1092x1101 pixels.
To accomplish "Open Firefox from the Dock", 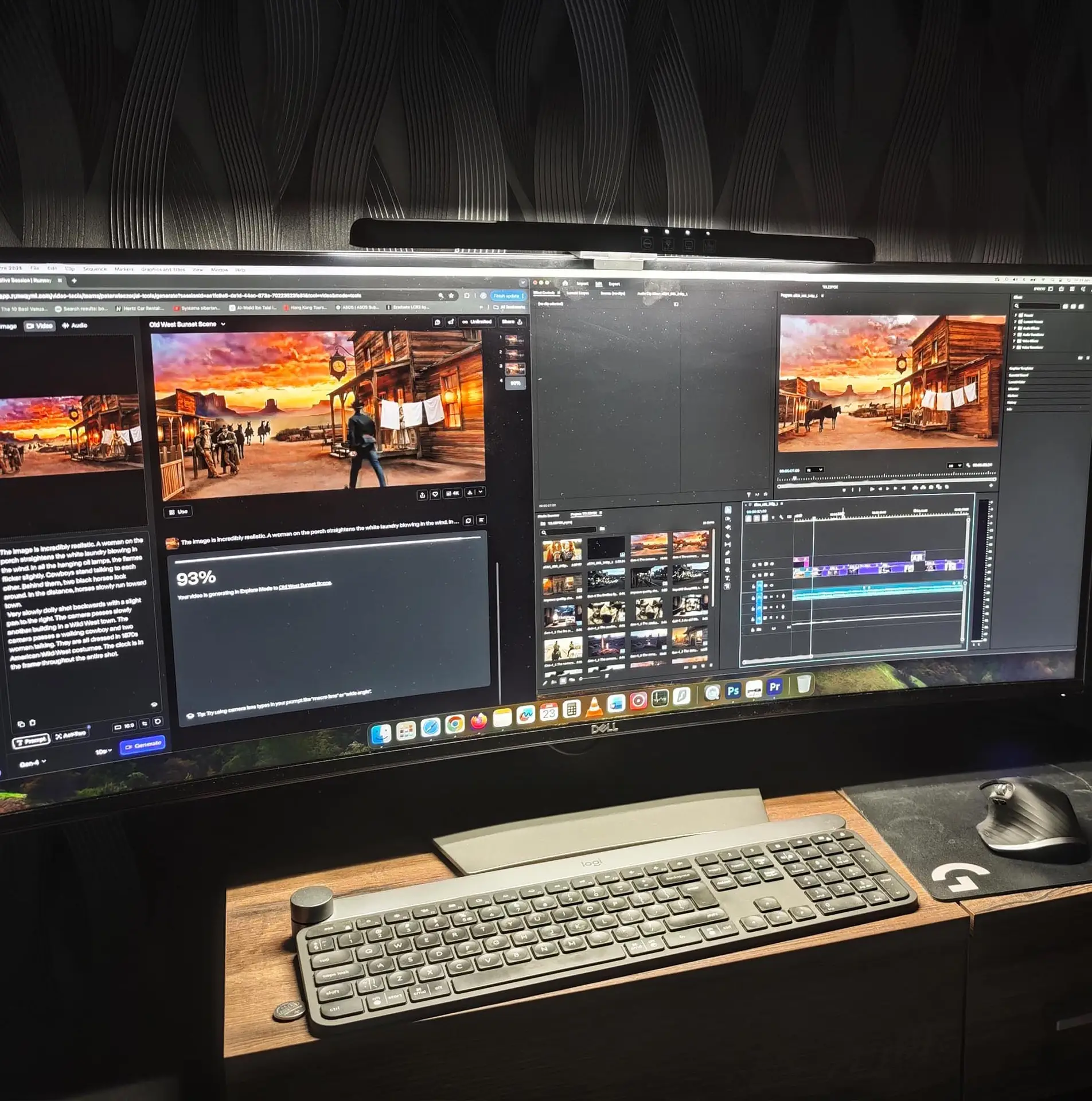I will point(478,721).
